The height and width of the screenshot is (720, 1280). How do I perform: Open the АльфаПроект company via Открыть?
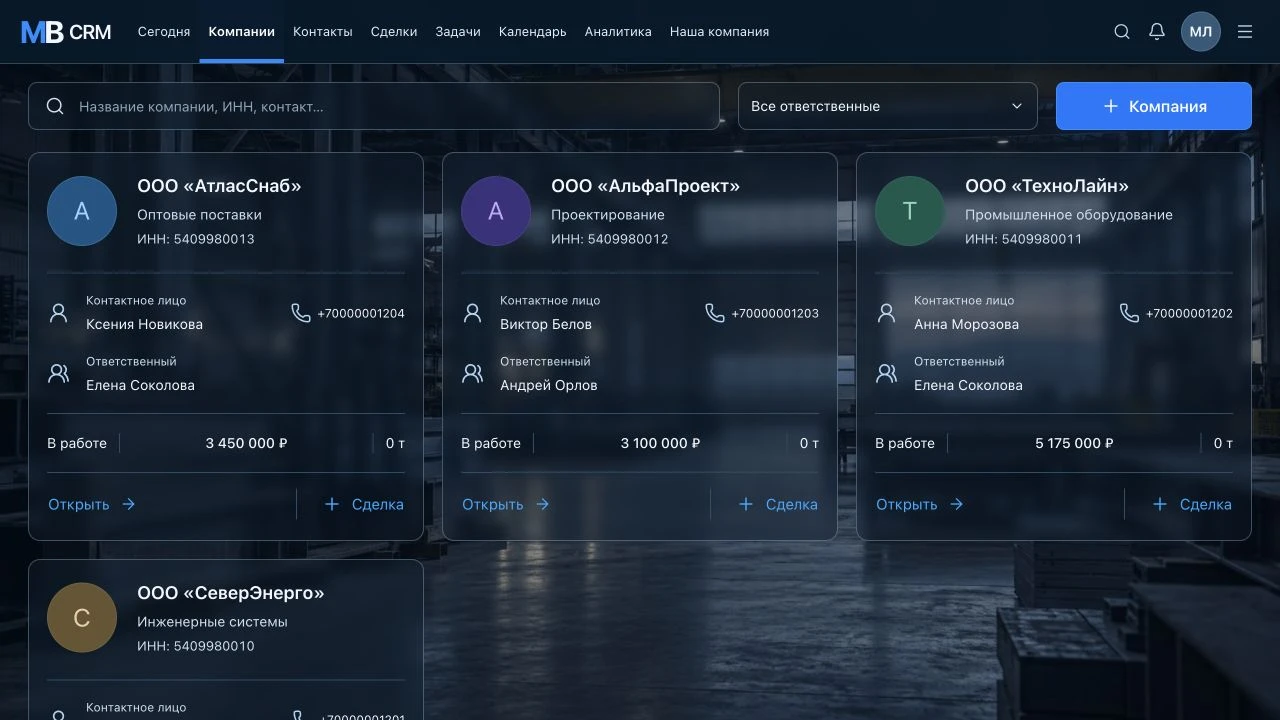[x=506, y=504]
